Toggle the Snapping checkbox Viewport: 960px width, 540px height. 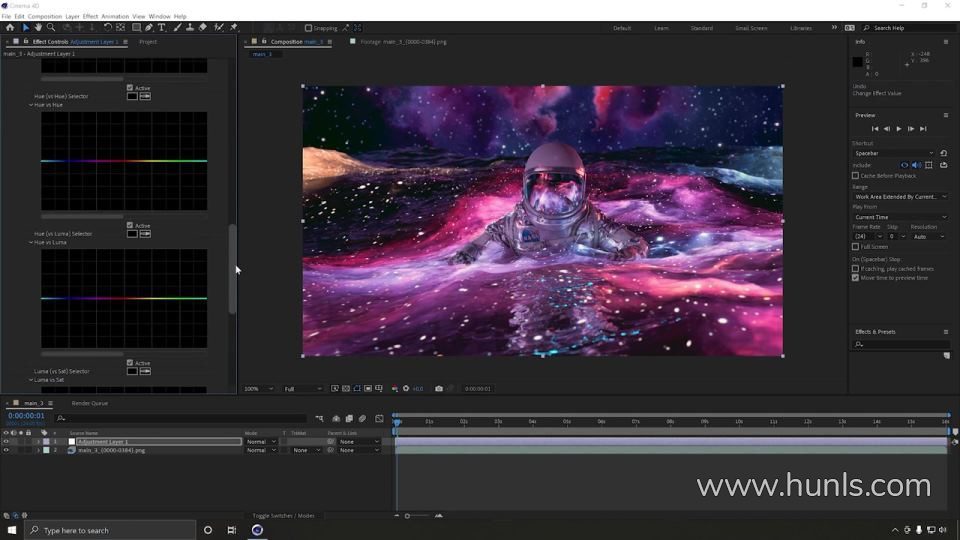point(308,28)
